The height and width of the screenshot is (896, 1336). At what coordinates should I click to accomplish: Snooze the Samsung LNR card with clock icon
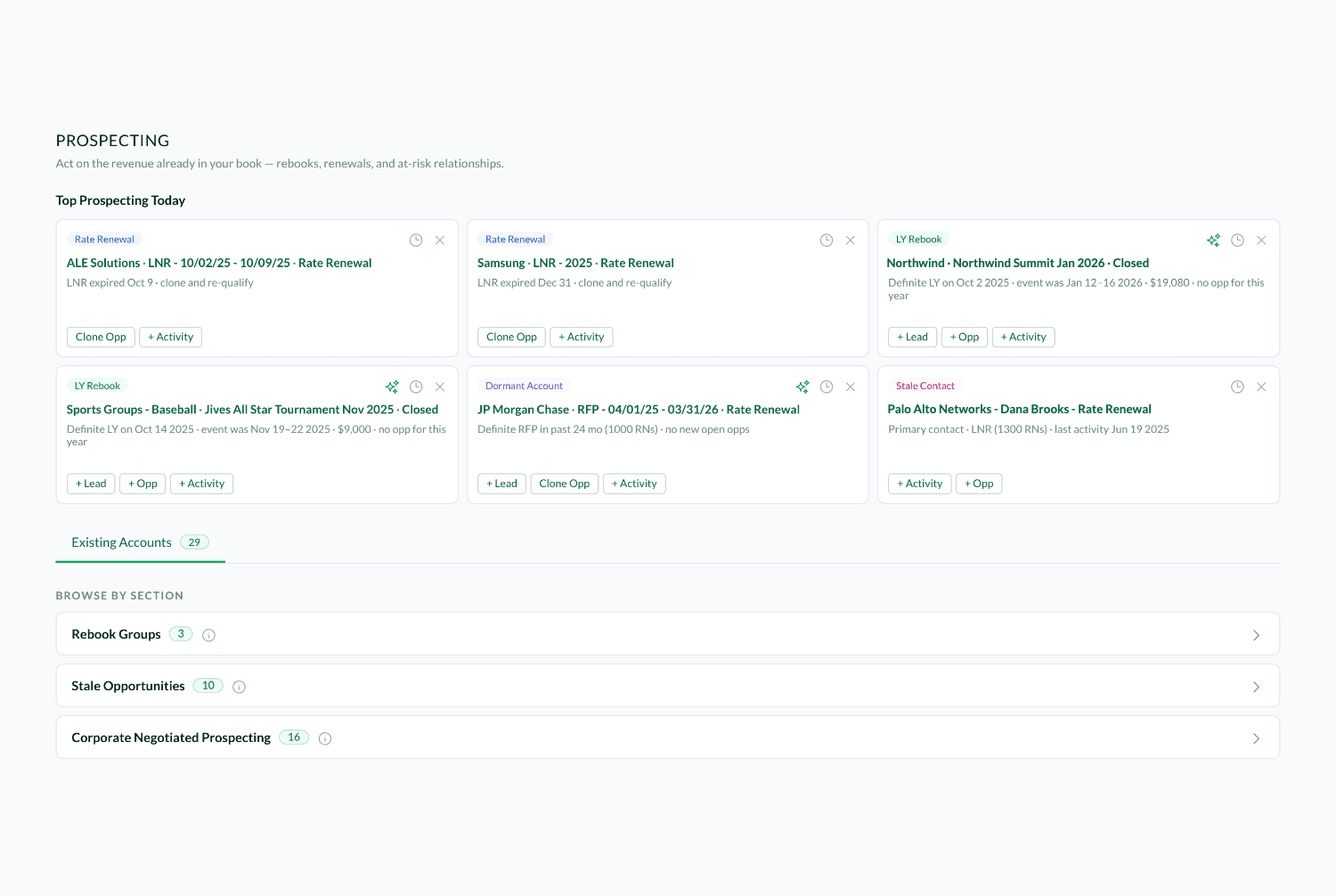click(827, 240)
